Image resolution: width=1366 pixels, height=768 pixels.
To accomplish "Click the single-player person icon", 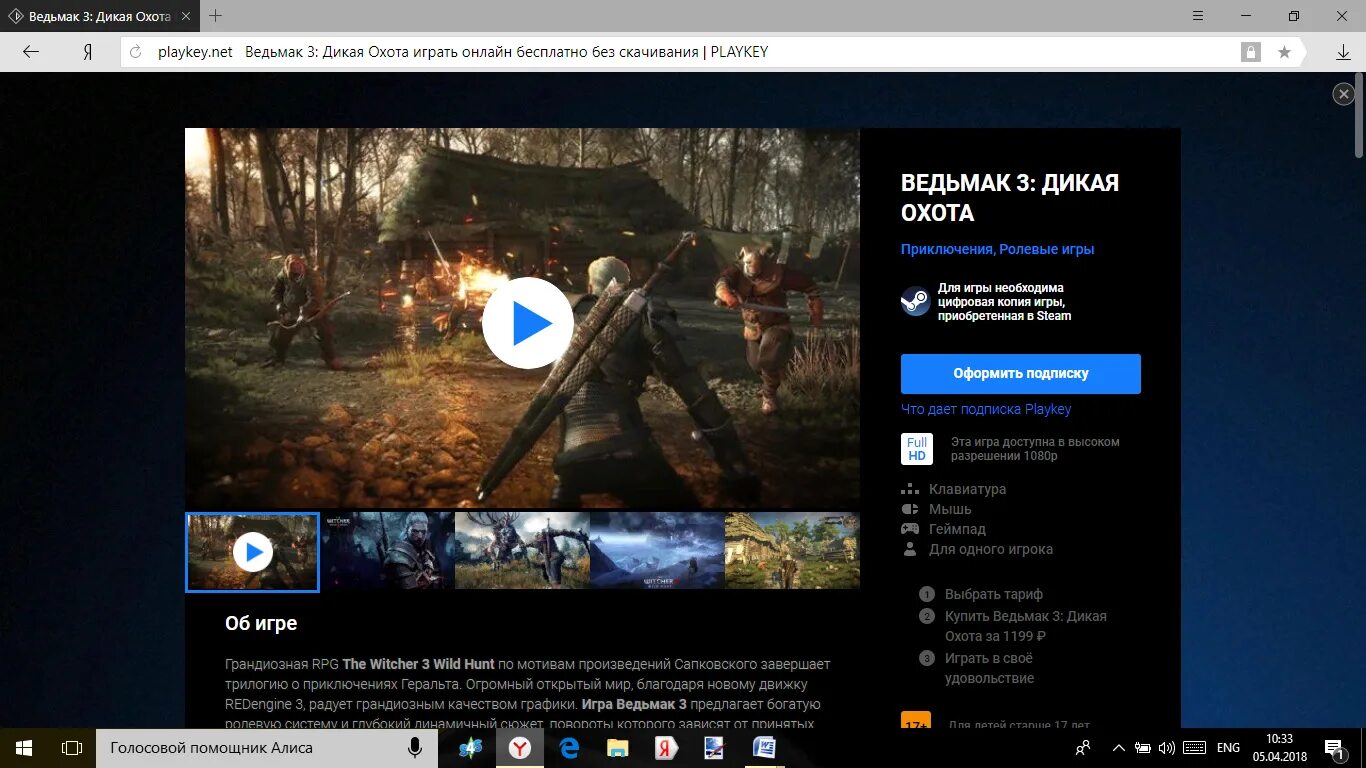I will [910, 549].
